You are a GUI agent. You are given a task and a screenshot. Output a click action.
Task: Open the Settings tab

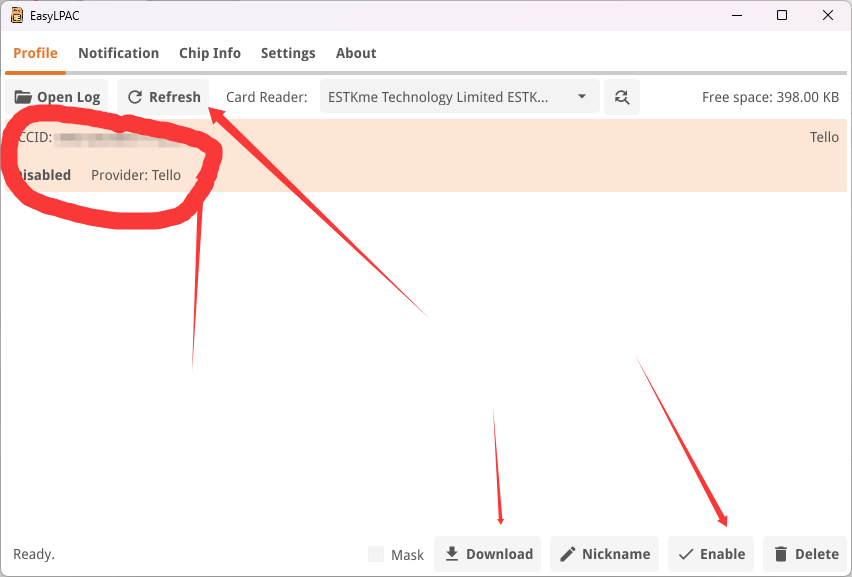point(288,53)
